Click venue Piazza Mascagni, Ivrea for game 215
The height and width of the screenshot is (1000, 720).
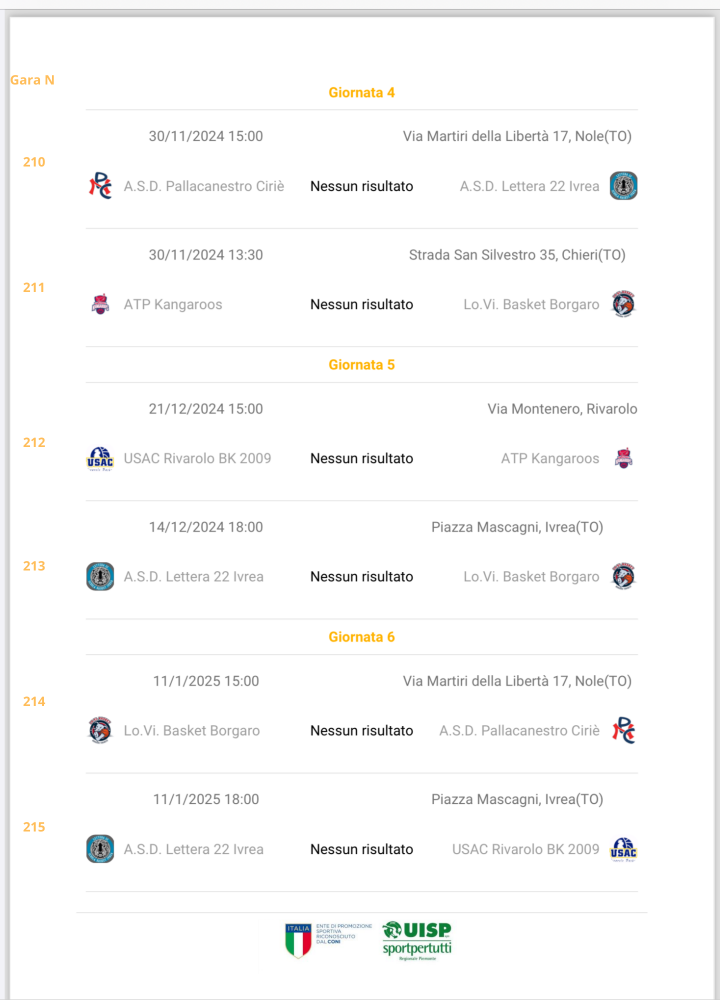point(517,800)
